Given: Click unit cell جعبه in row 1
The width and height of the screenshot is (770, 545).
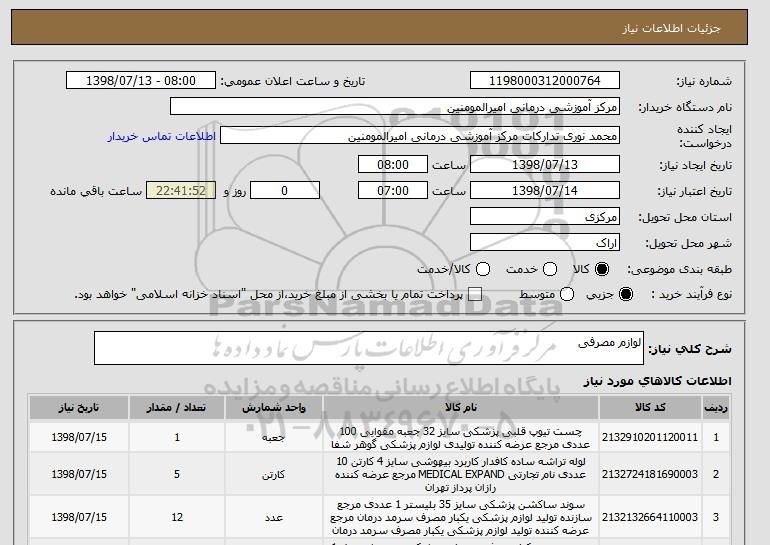Looking at the screenshot, I should (x=274, y=437).
